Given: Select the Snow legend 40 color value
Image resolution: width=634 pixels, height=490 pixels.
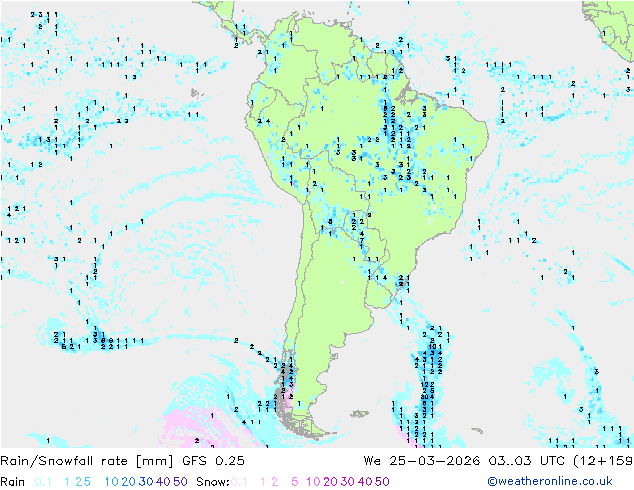Looking at the screenshot, I should point(365,482).
